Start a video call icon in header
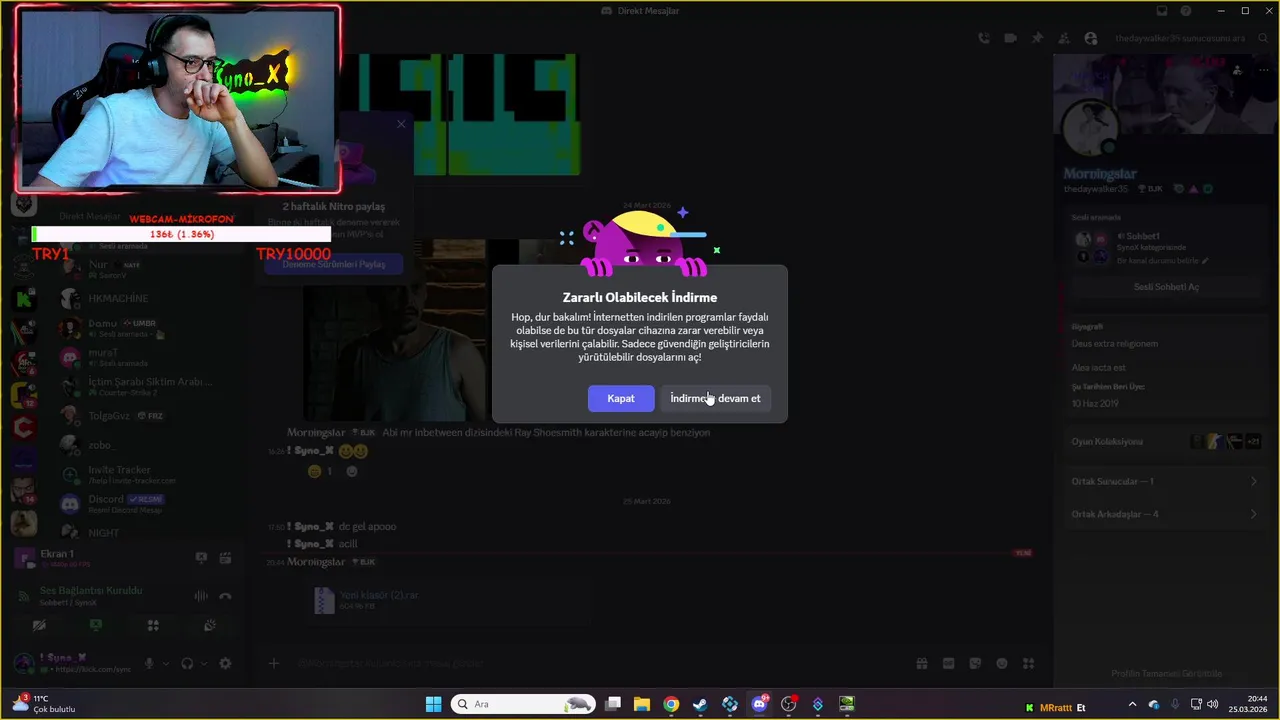 1011,38
